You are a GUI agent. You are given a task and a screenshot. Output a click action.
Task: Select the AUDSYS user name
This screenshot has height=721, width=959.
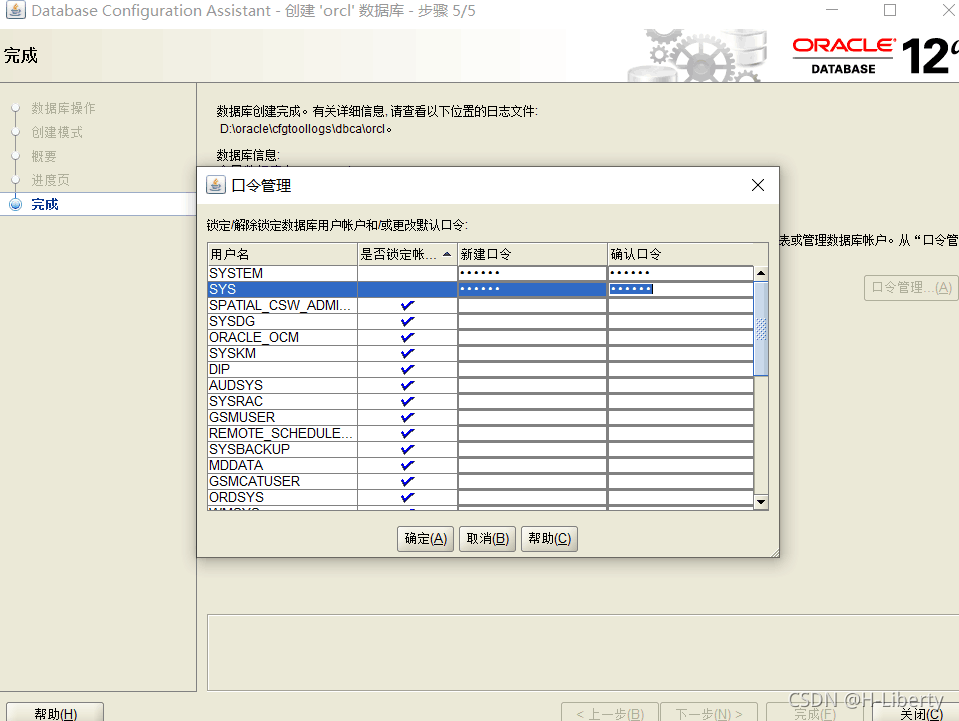coord(235,385)
